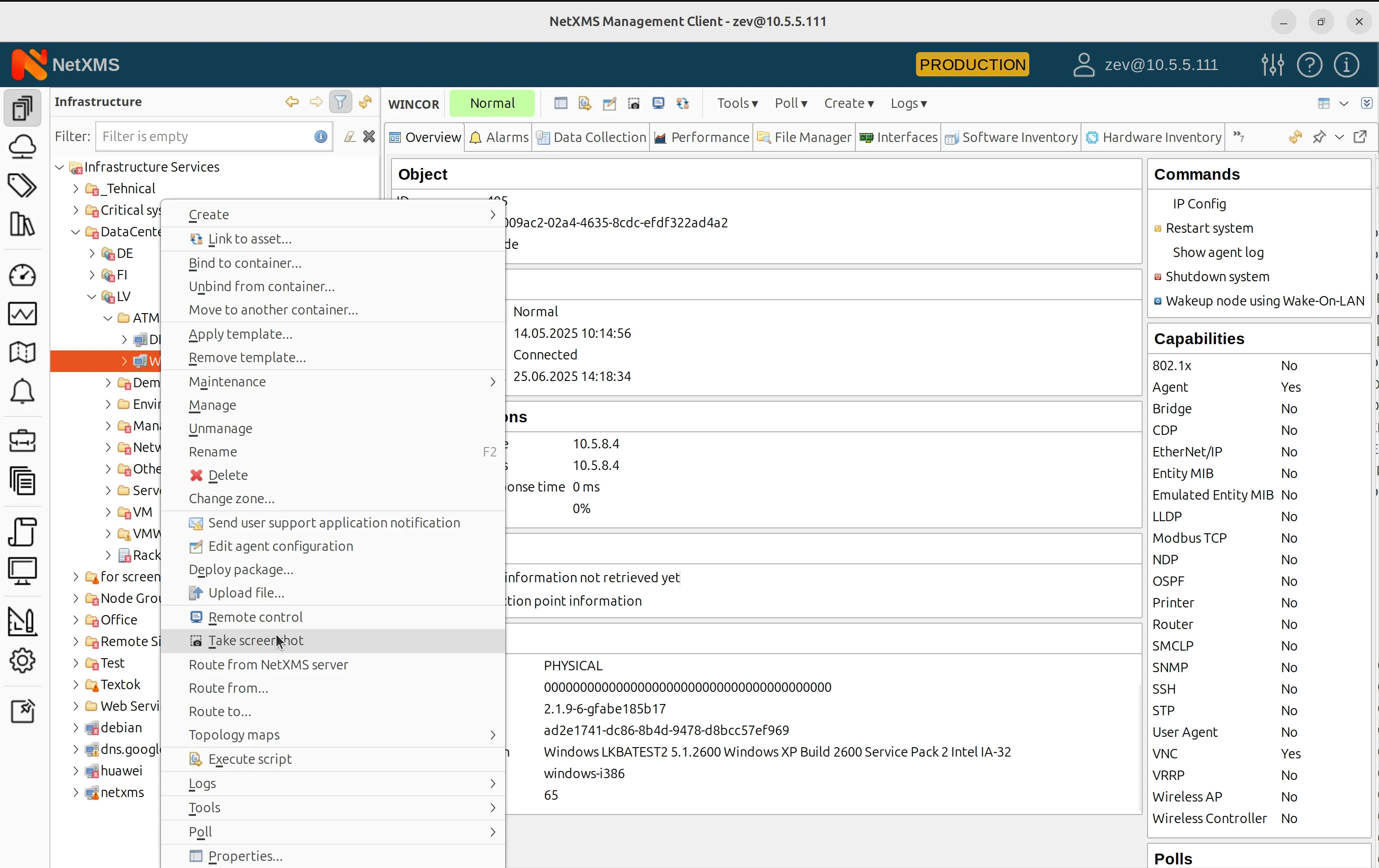Click the filter funnel icon above the tree
This screenshot has width=1379, height=868.
[340, 102]
